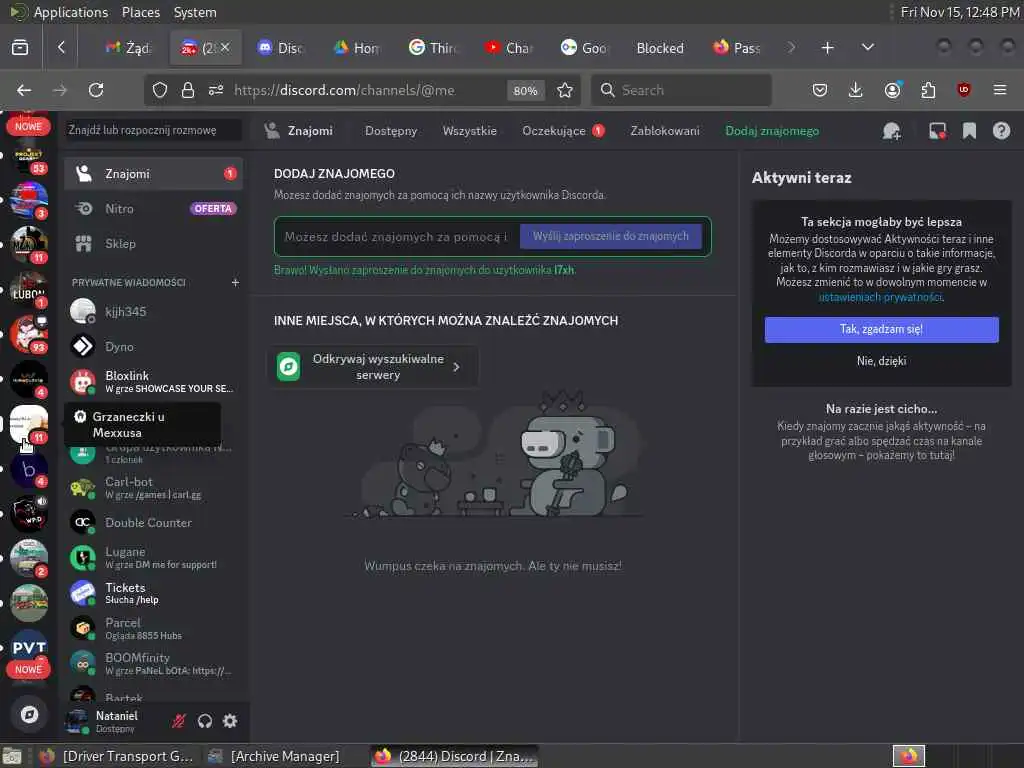Create a new DM with plus icon

[235, 282]
